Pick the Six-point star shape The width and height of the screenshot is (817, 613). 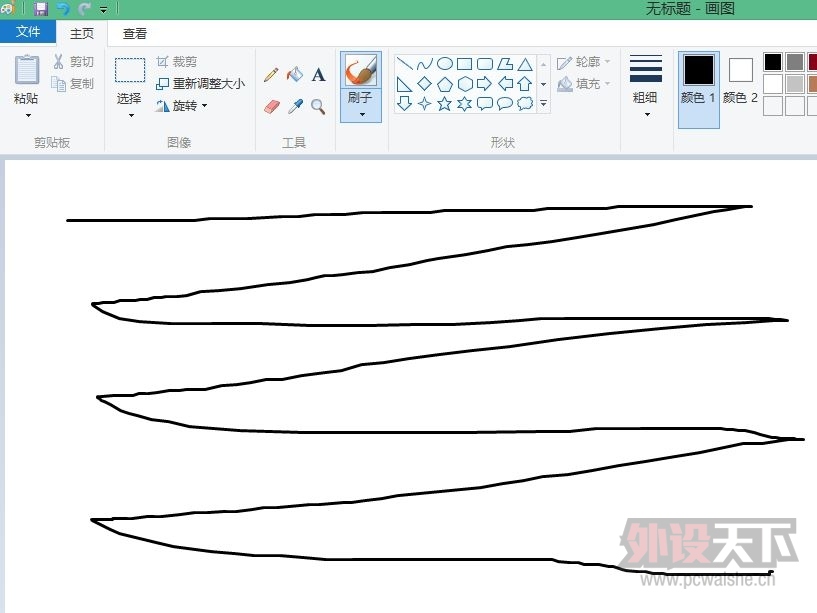tap(465, 103)
